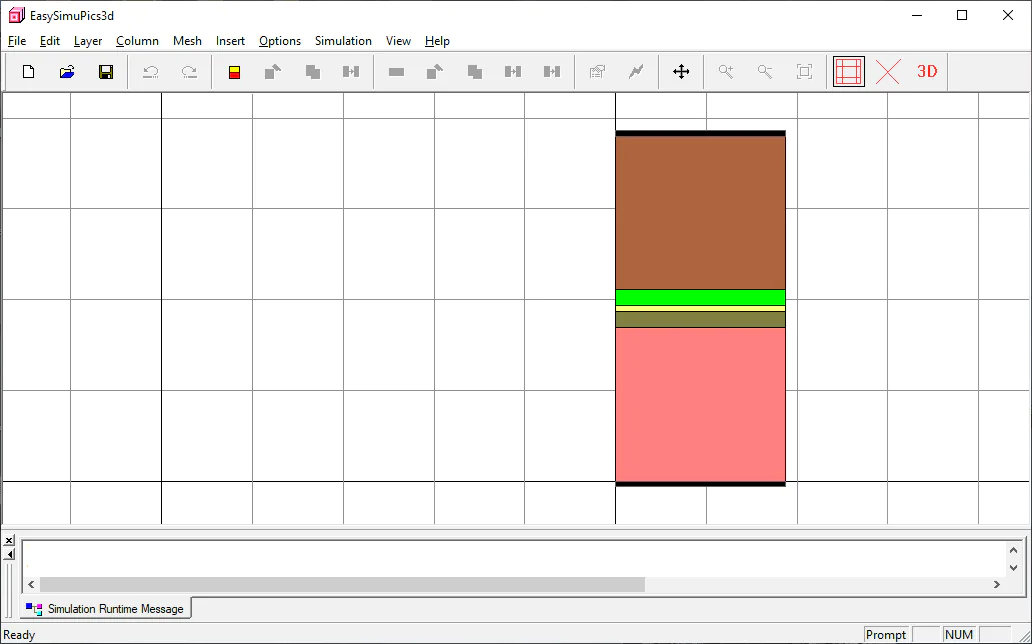Select the Simulation Runtime Message tab
Image resolution: width=1032 pixels, height=644 pixels.
point(105,608)
